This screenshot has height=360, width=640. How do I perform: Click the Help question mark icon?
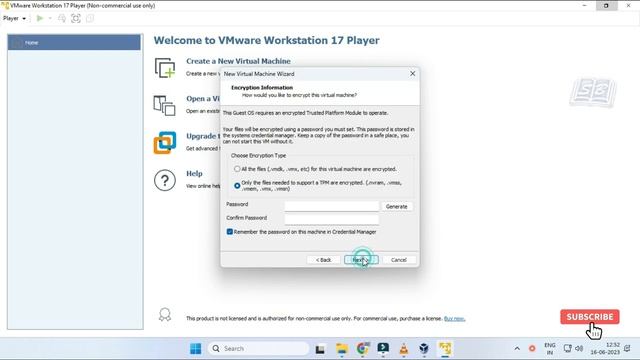(165, 180)
